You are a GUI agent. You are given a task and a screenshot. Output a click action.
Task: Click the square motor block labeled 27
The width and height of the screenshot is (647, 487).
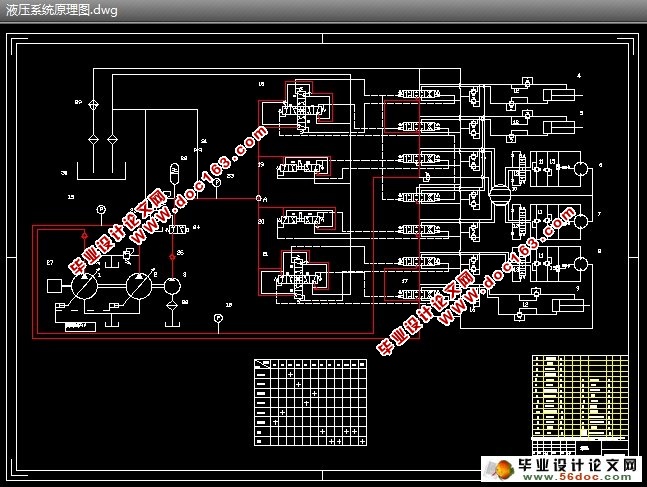pyautogui.click(x=54, y=286)
